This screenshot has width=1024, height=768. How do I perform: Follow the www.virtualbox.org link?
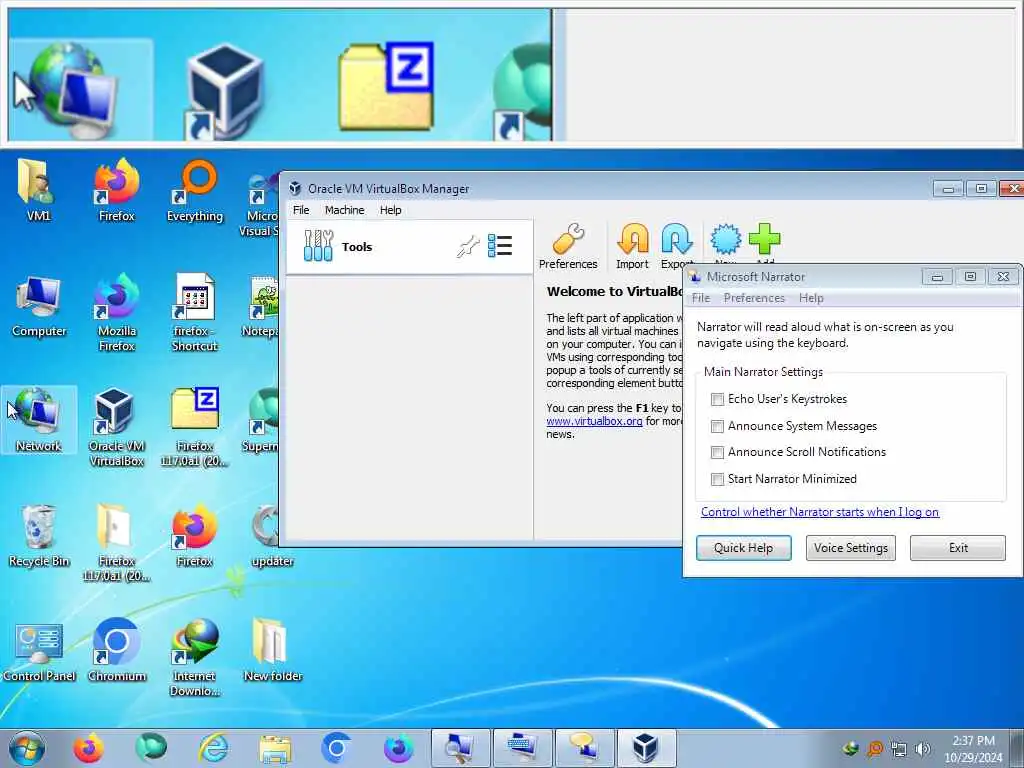pos(594,421)
